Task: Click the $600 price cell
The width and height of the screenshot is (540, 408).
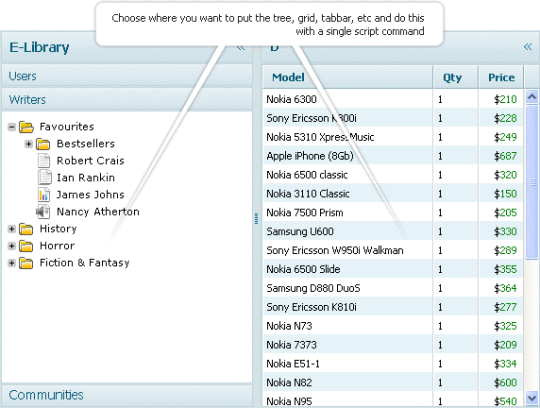Action: 501,383
